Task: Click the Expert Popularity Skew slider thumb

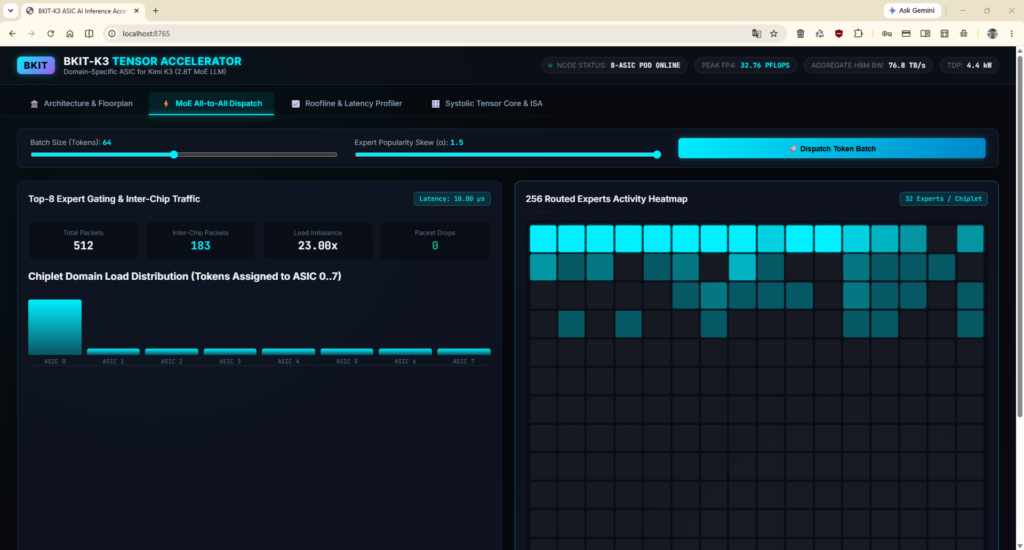Action: pyautogui.click(x=657, y=155)
